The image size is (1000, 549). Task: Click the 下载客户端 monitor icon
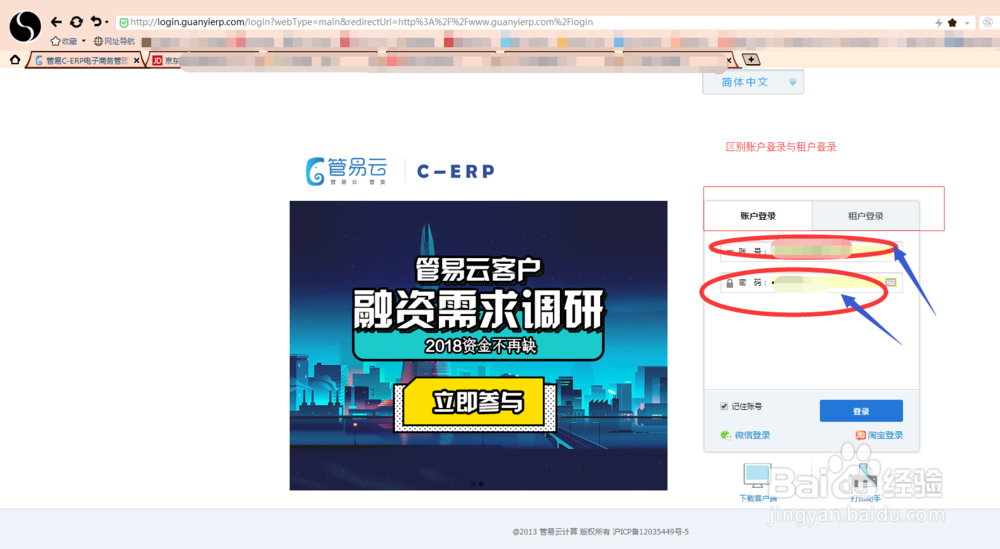click(757, 476)
